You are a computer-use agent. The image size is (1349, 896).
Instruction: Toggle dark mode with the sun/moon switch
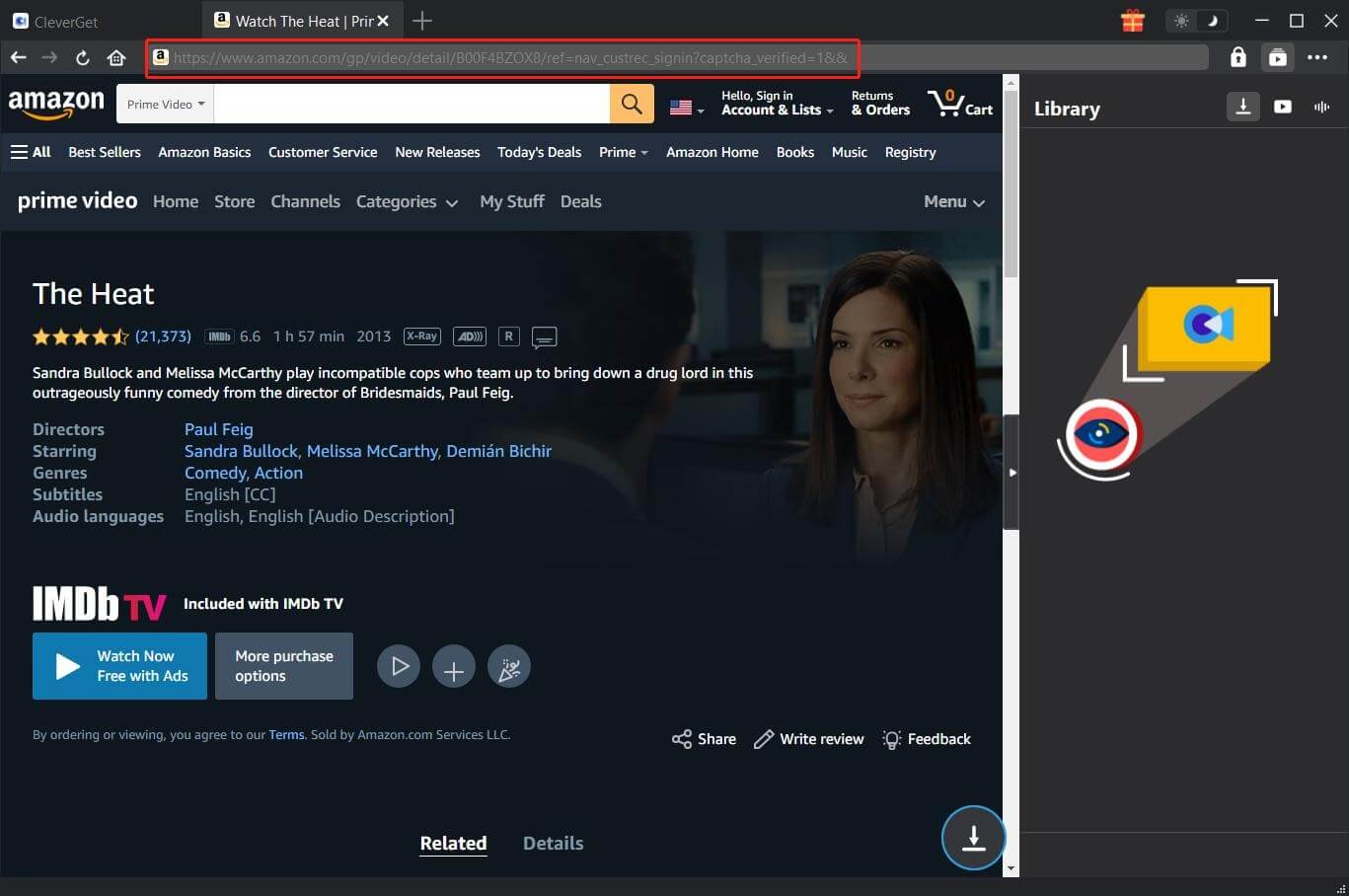1197,20
